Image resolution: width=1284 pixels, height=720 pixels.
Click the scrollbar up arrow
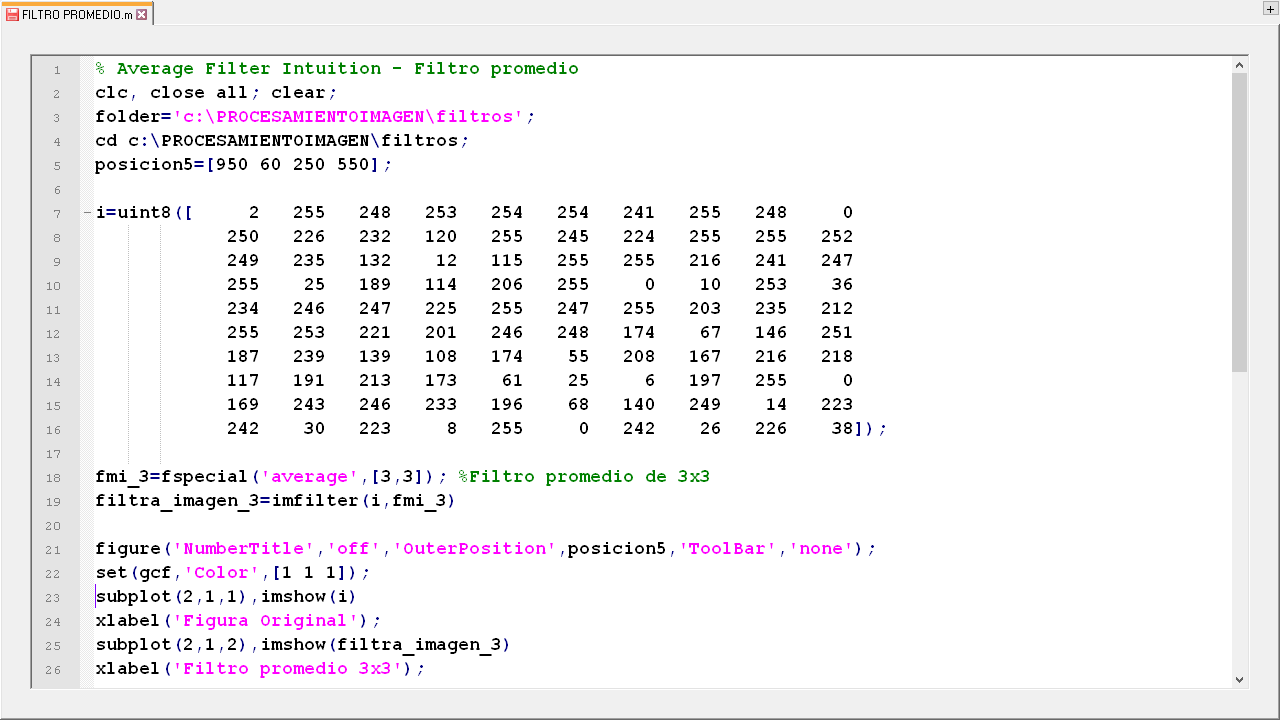click(x=1240, y=65)
